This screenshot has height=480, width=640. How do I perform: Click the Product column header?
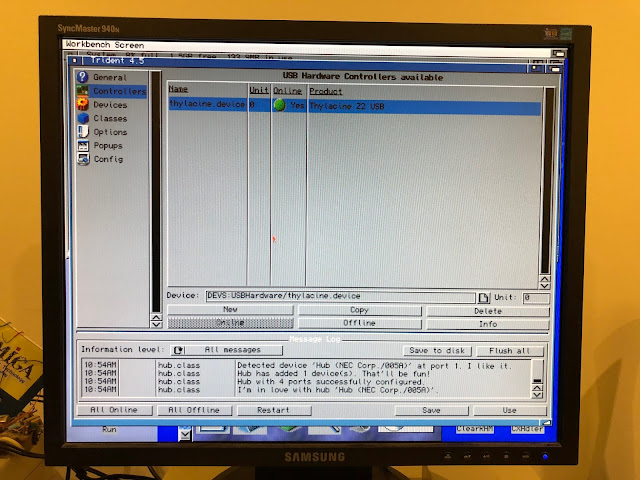[x=326, y=91]
